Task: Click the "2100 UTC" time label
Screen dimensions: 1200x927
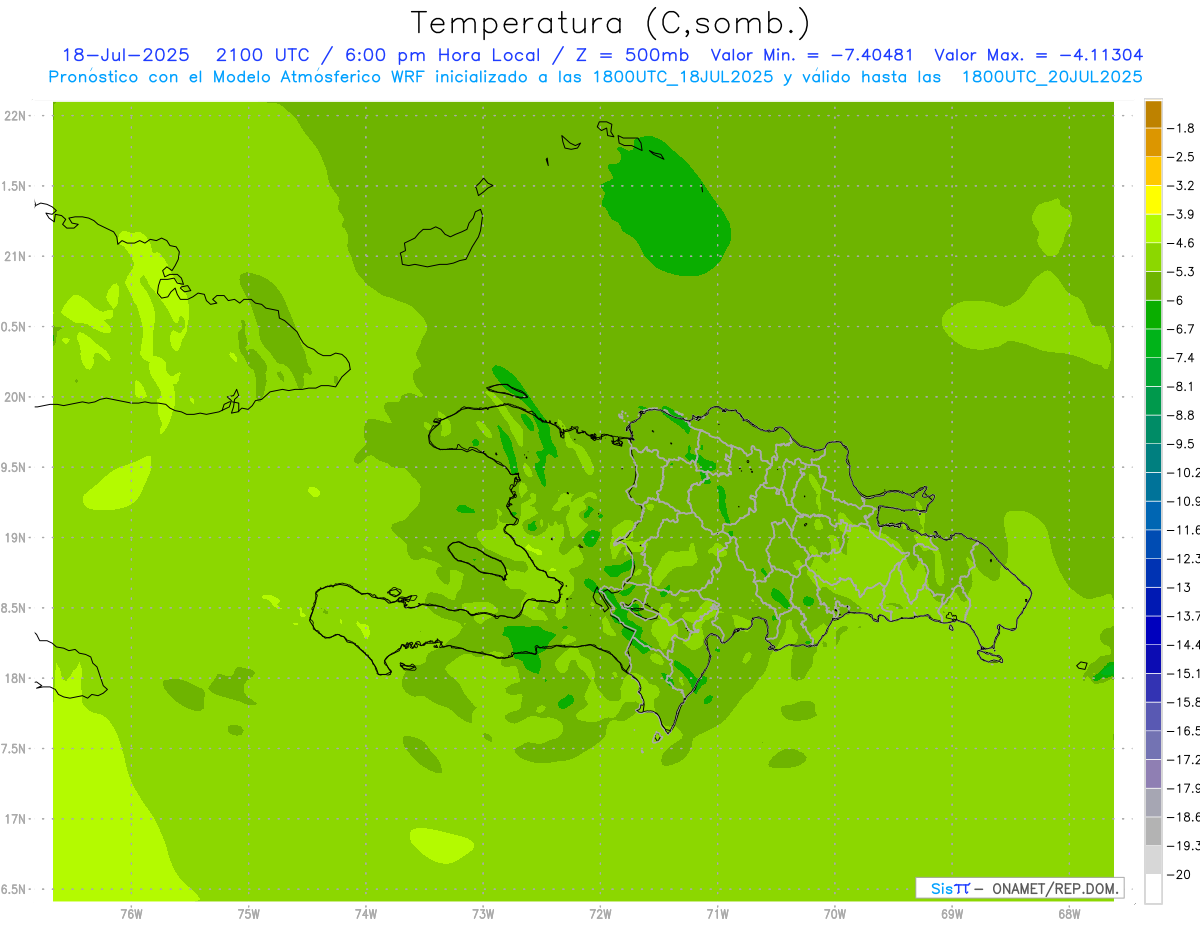Action: tap(262, 55)
